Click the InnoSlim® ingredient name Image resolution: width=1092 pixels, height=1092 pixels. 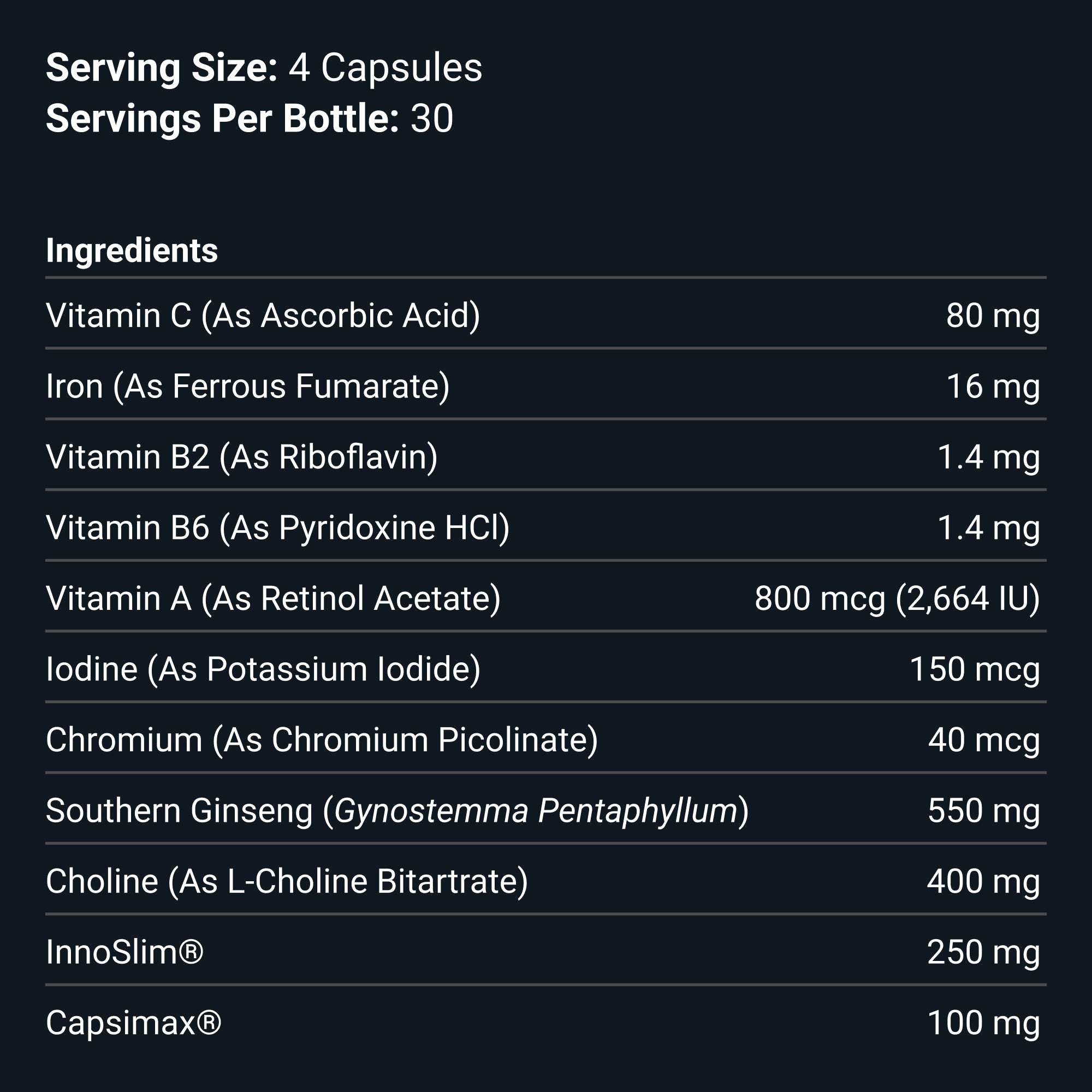124,952
